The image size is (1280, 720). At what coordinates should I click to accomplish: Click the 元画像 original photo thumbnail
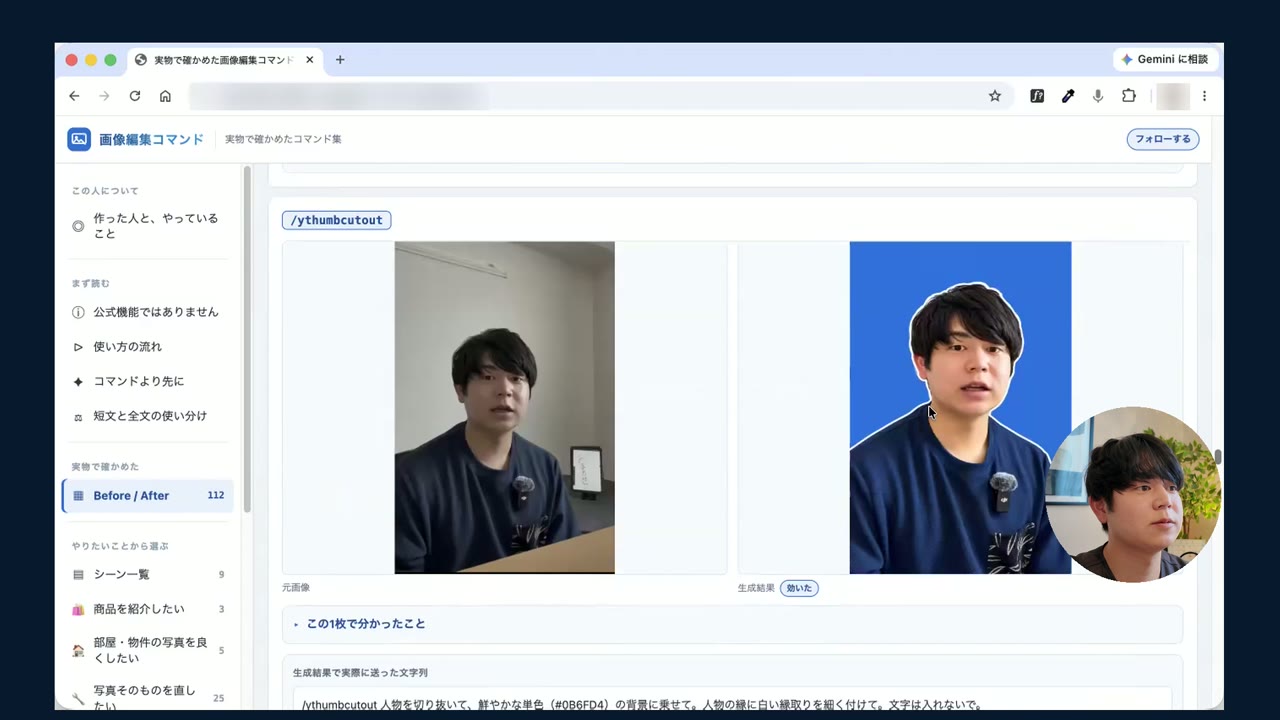point(504,407)
